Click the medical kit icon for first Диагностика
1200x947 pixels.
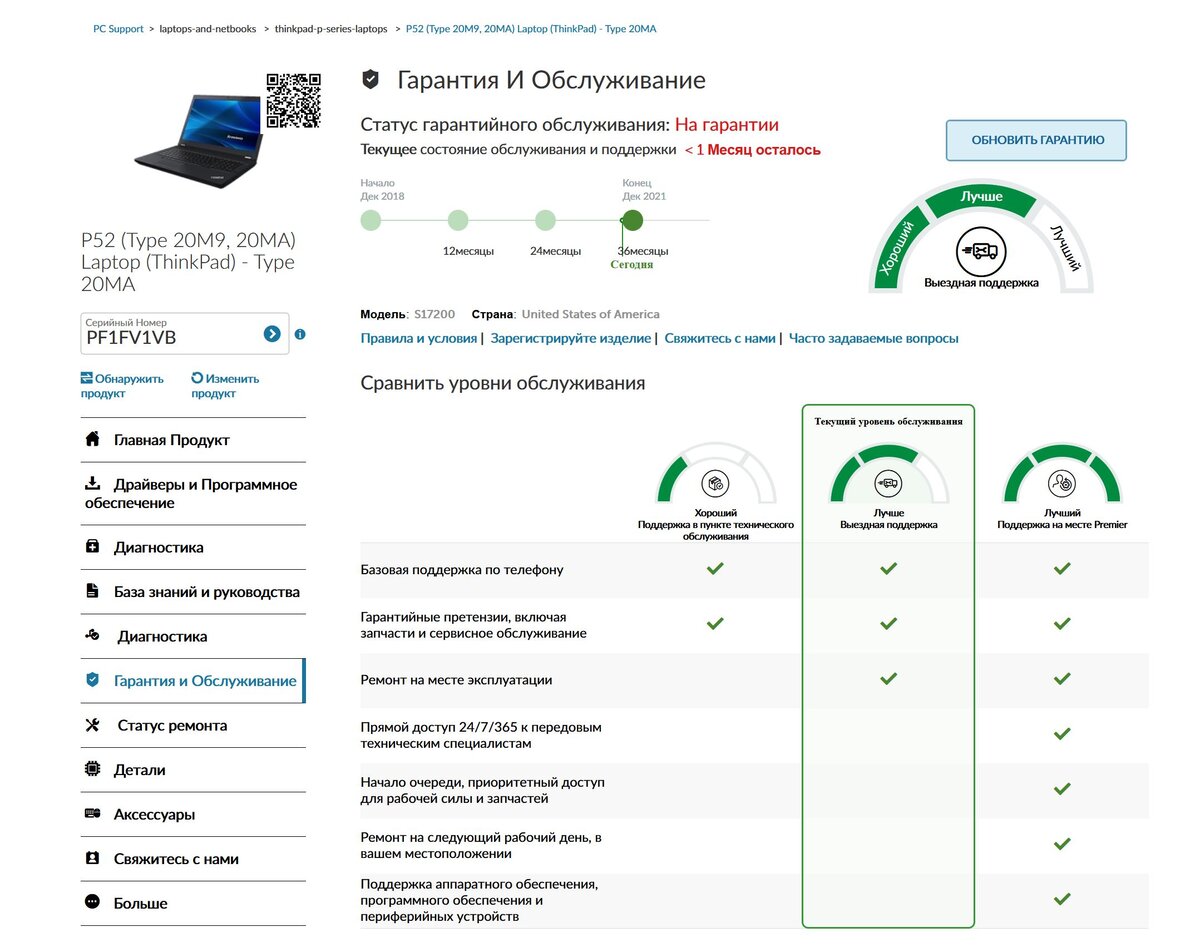point(93,547)
